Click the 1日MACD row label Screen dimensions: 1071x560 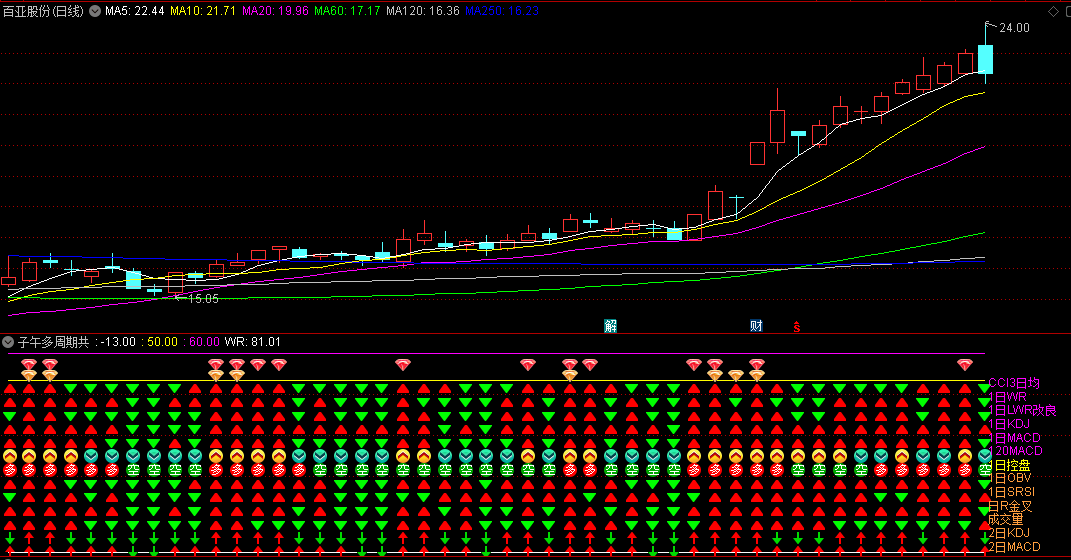tap(1014, 438)
